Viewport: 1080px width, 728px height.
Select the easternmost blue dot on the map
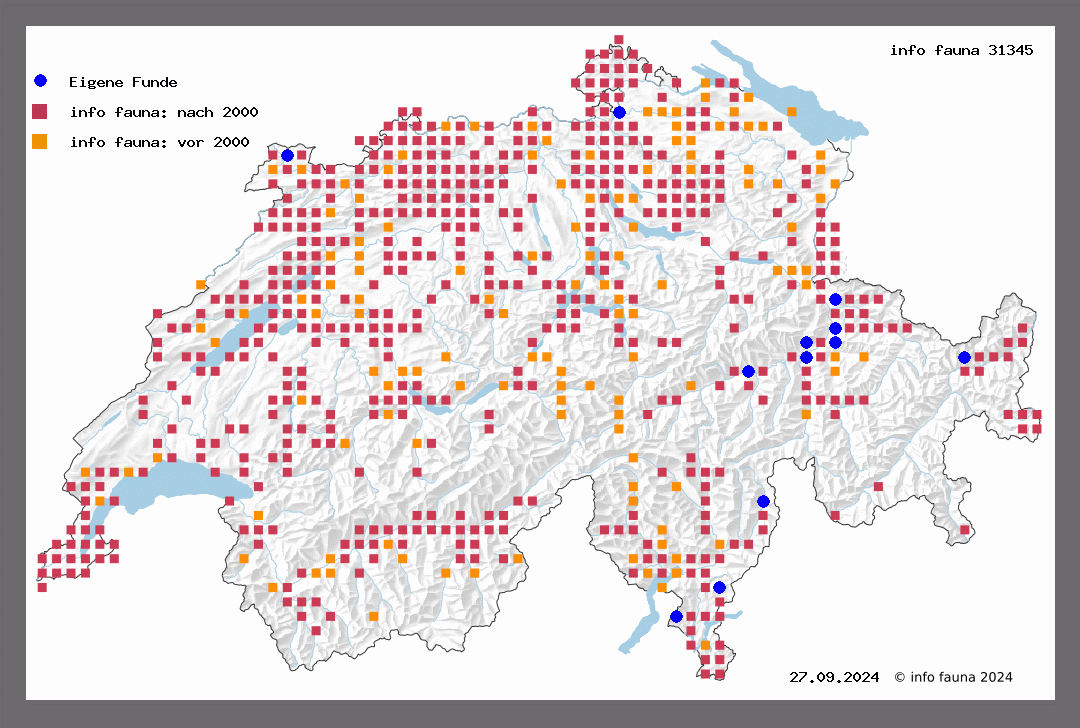tap(964, 357)
